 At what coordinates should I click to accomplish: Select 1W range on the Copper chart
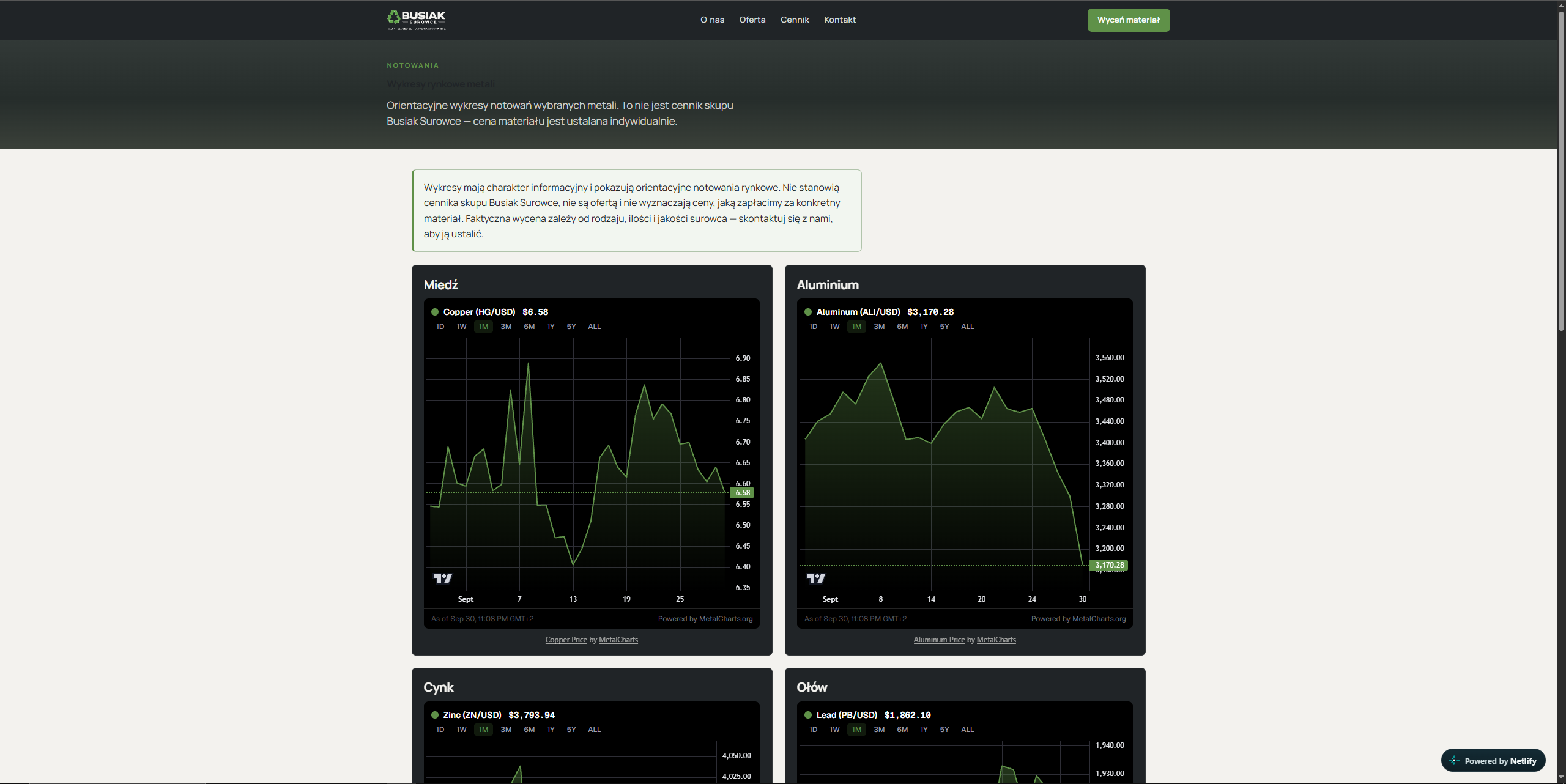click(x=461, y=327)
